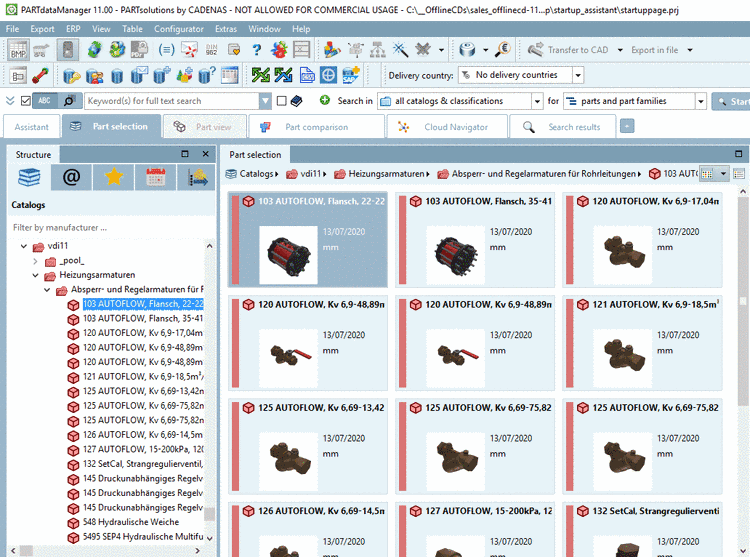Click the database with envelope icon
The height and width of the screenshot is (557, 750).
(x=139, y=76)
